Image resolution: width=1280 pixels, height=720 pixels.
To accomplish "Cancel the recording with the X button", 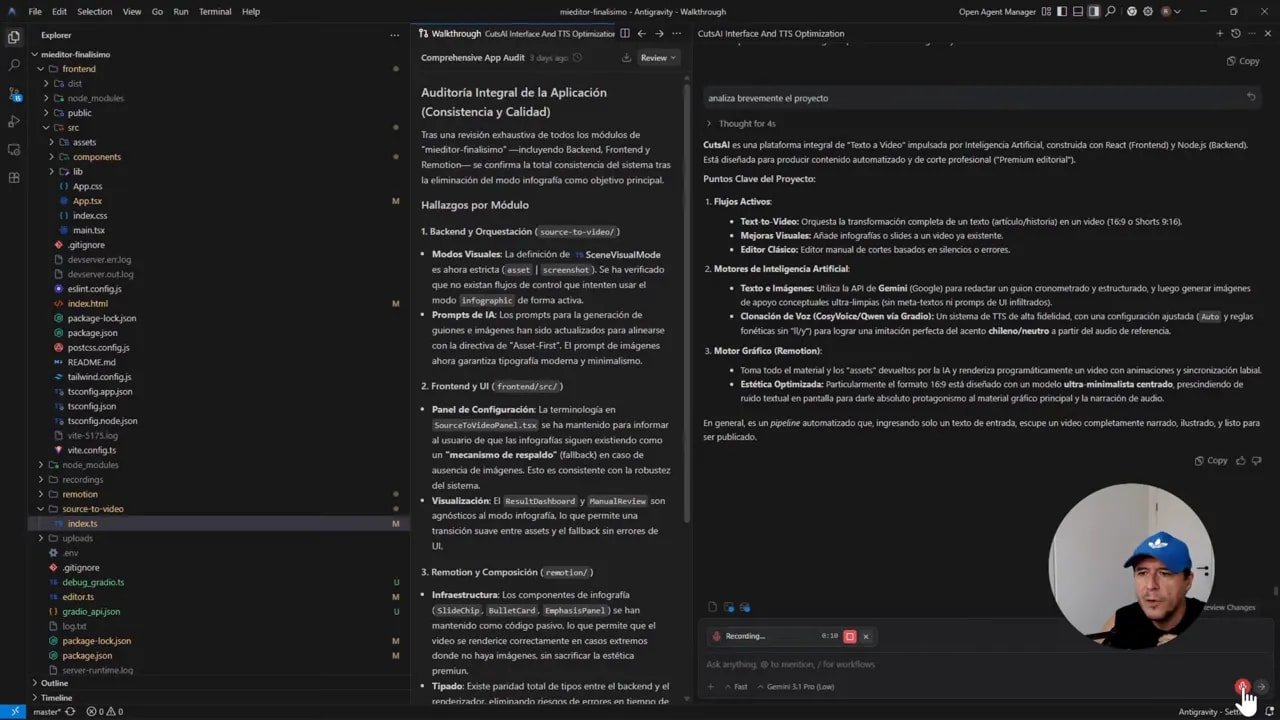I will (866, 636).
